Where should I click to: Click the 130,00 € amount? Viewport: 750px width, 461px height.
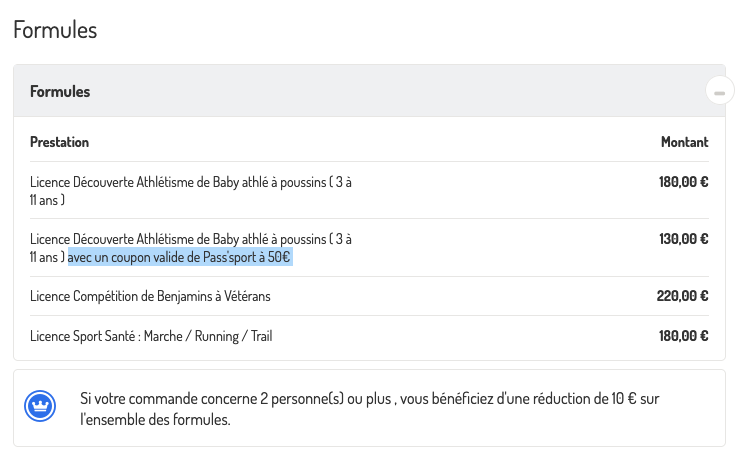(683, 239)
